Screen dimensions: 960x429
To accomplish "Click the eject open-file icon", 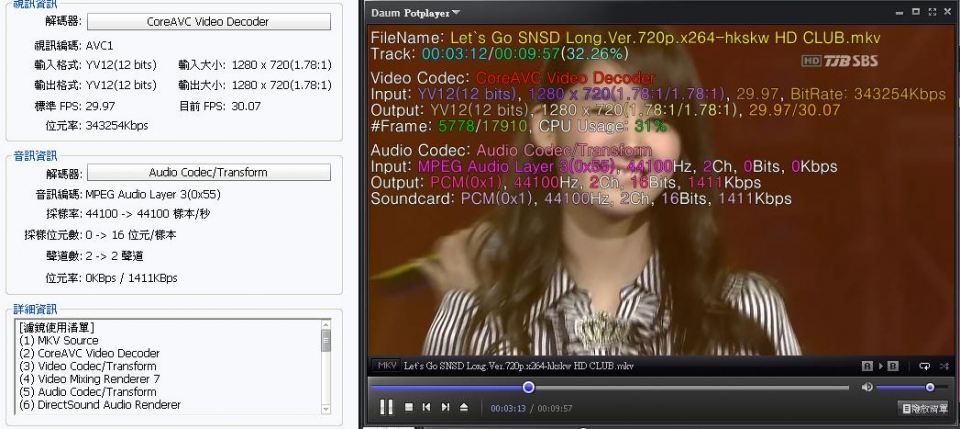I will 464,407.
